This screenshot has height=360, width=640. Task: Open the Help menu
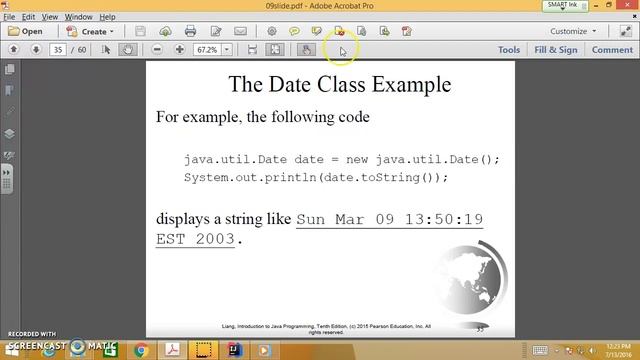pyautogui.click(x=107, y=17)
